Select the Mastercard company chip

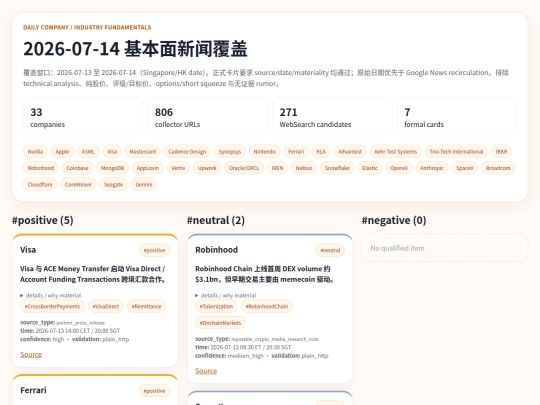click(143, 152)
